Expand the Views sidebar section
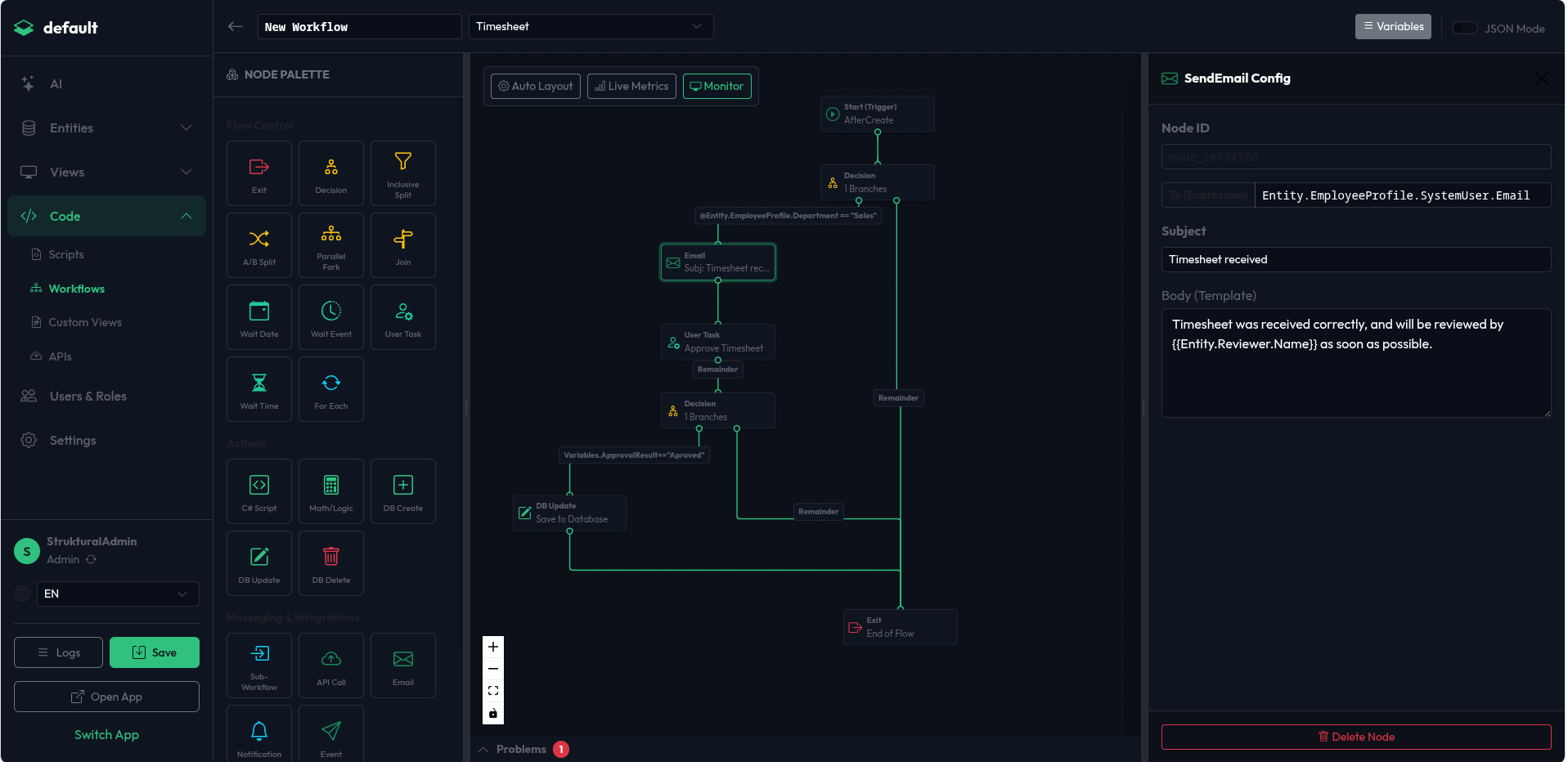 pyautogui.click(x=106, y=172)
